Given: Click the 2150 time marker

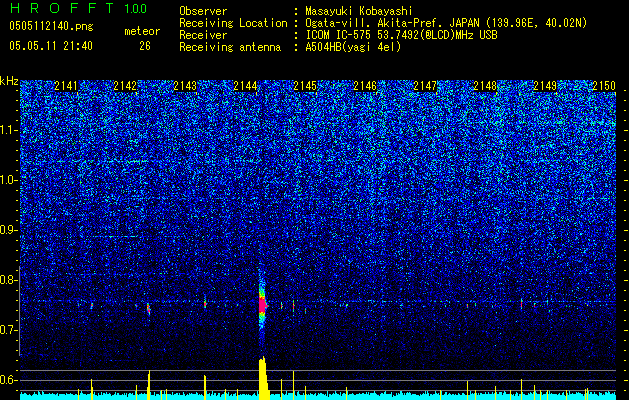Looking at the screenshot, I should tap(604, 86).
